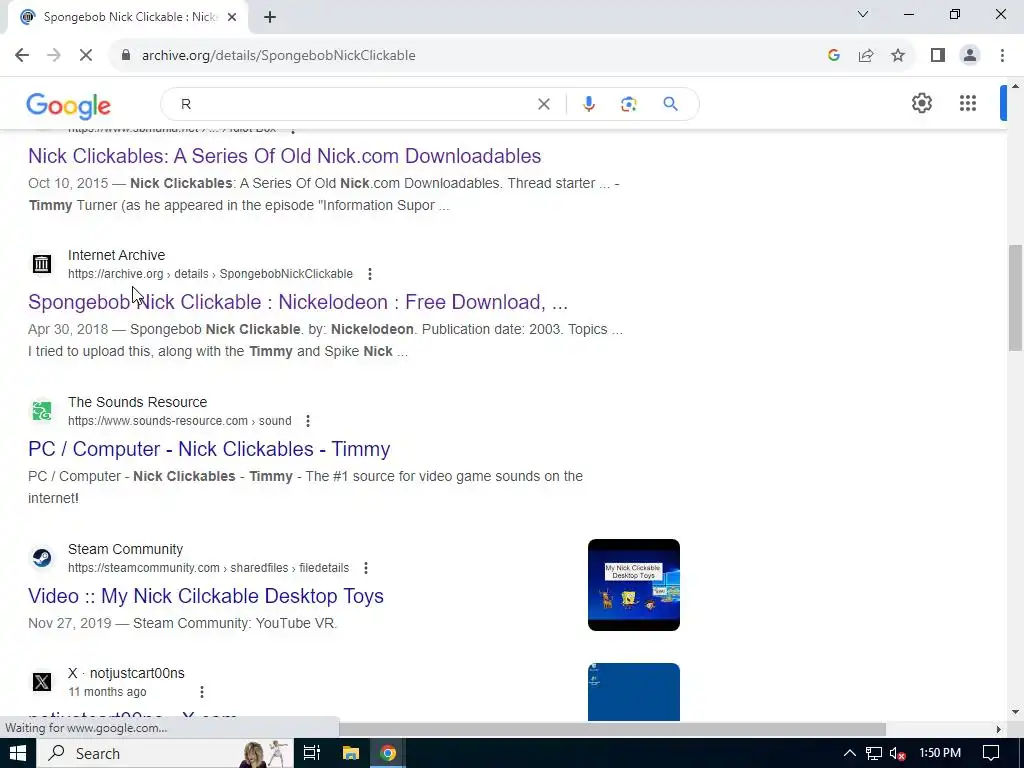The height and width of the screenshot is (768, 1024).
Task: Open Video My Nick Cilckable Desktop Toys link
Action: tap(206, 596)
